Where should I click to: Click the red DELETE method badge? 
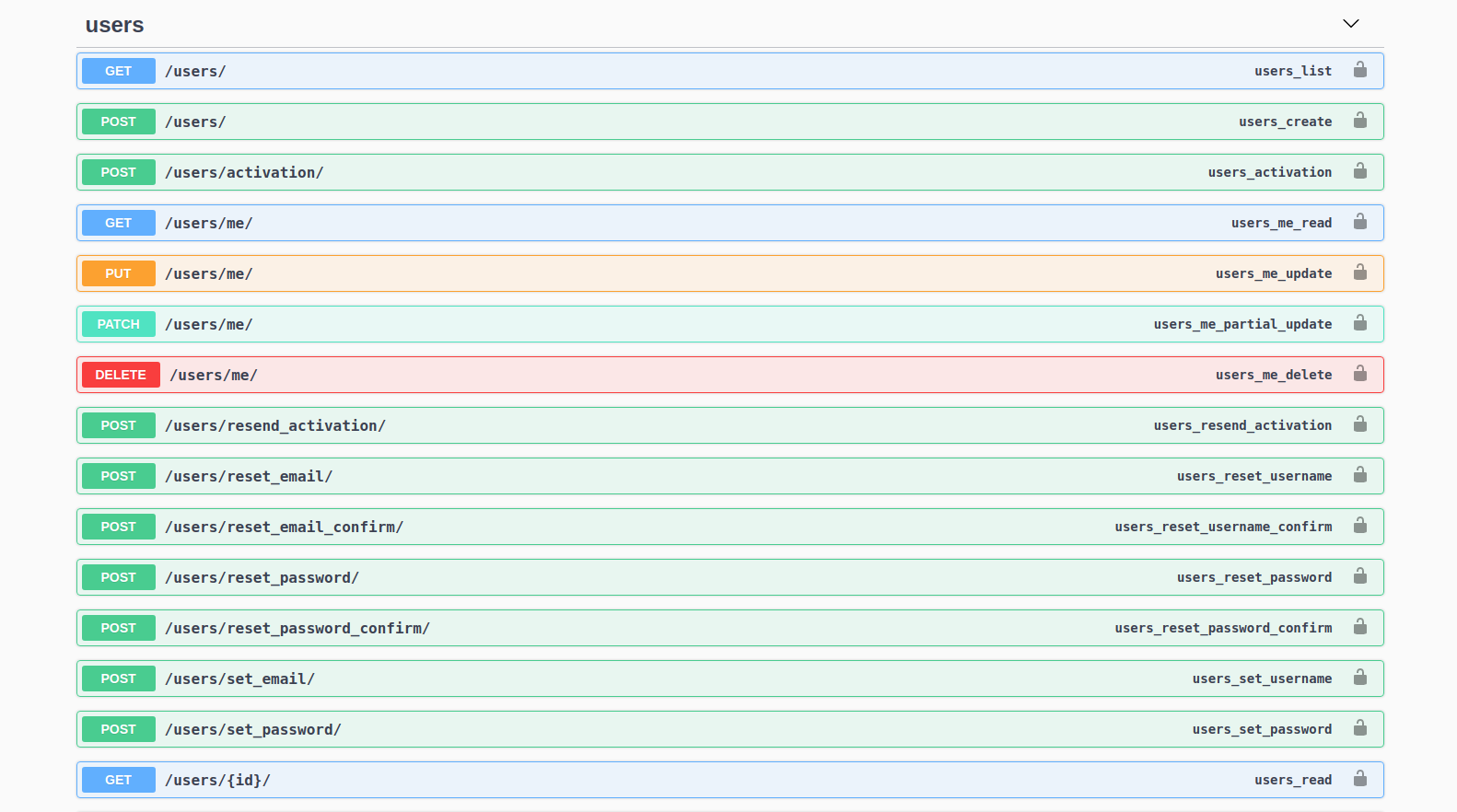coord(121,375)
